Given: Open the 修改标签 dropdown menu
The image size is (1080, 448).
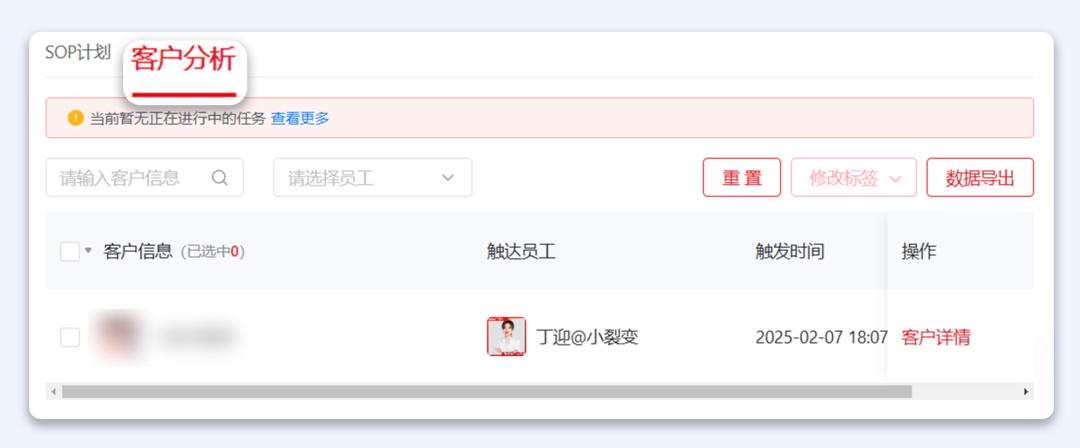Looking at the screenshot, I should pos(854,178).
